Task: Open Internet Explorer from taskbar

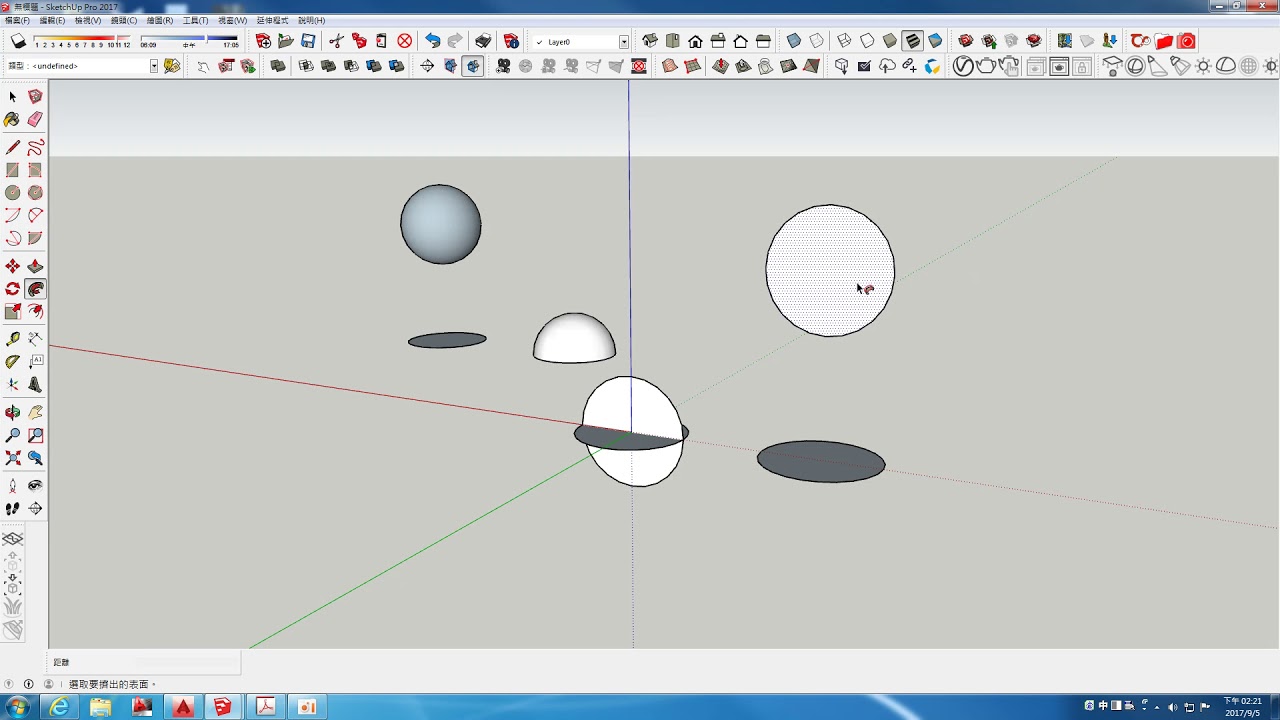Action: click(60, 707)
